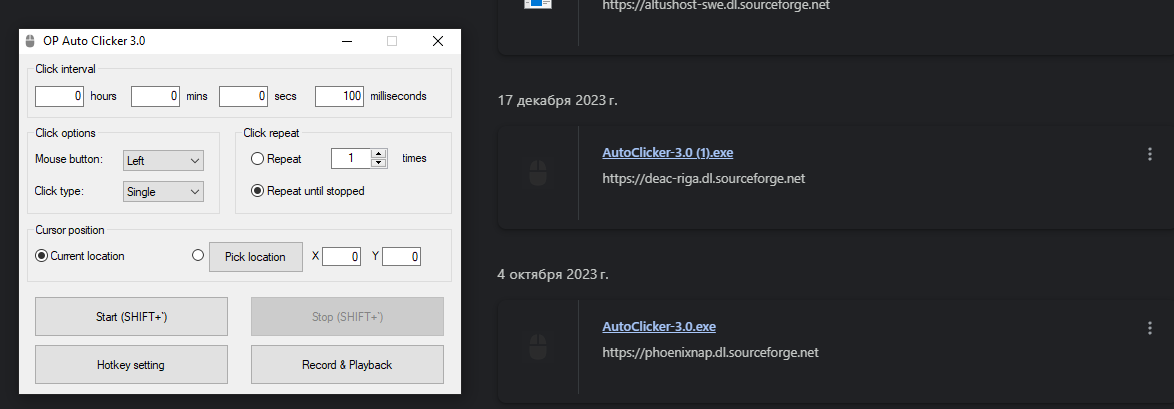Click the file icon of the top download entry
This screenshot has width=1174, height=409.
click(538, 4)
